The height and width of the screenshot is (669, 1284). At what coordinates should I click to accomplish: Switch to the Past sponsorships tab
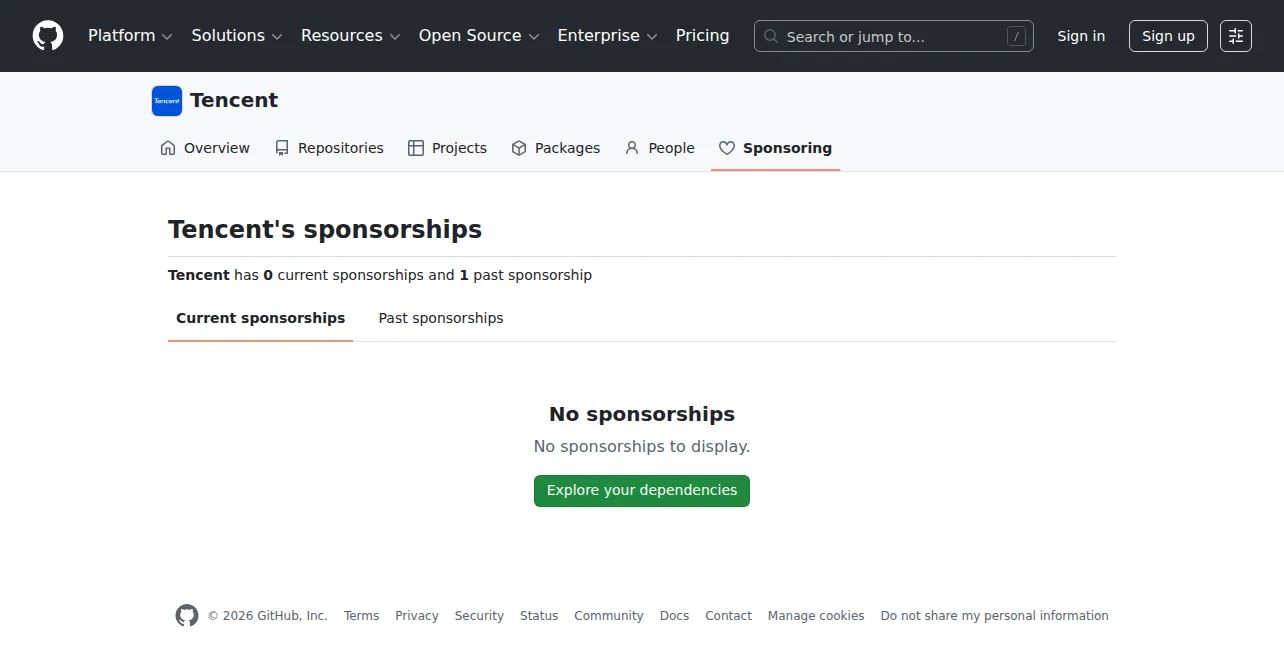pyautogui.click(x=441, y=318)
